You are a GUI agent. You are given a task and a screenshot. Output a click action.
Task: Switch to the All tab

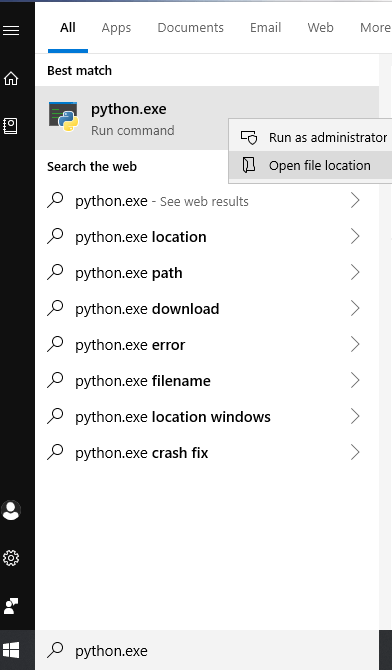pyautogui.click(x=68, y=28)
